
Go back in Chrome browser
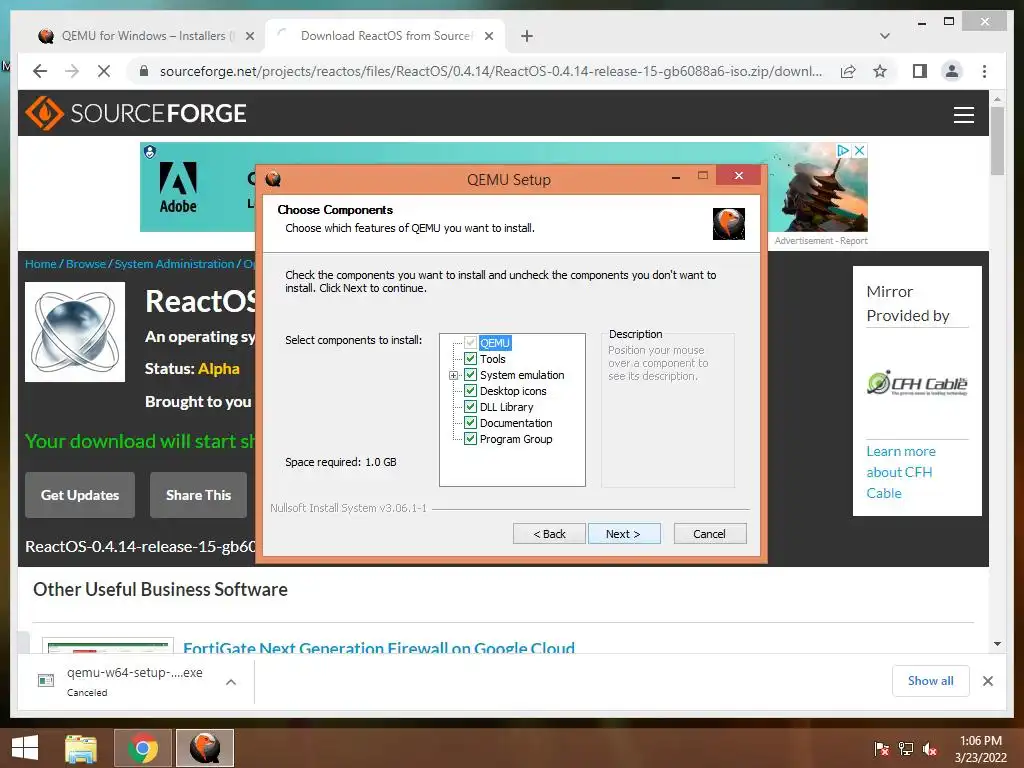pos(40,71)
